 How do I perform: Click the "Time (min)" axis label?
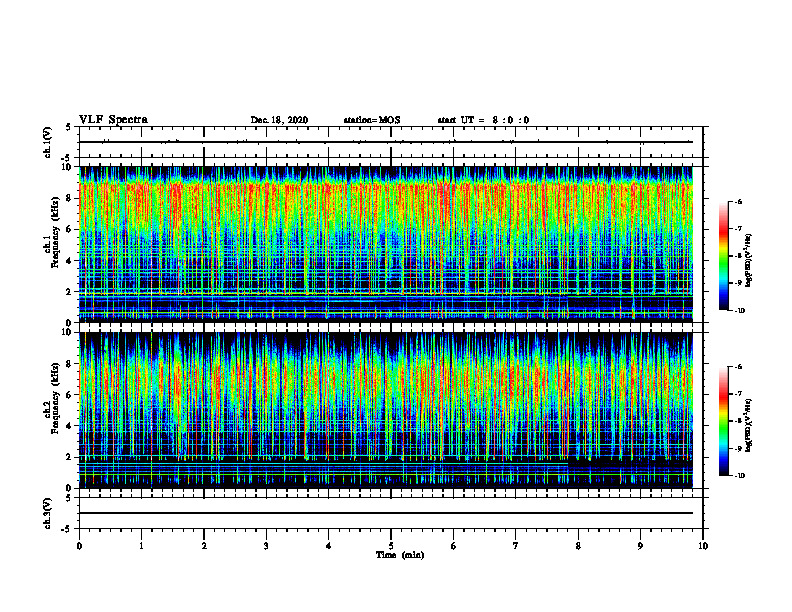(x=400, y=555)
